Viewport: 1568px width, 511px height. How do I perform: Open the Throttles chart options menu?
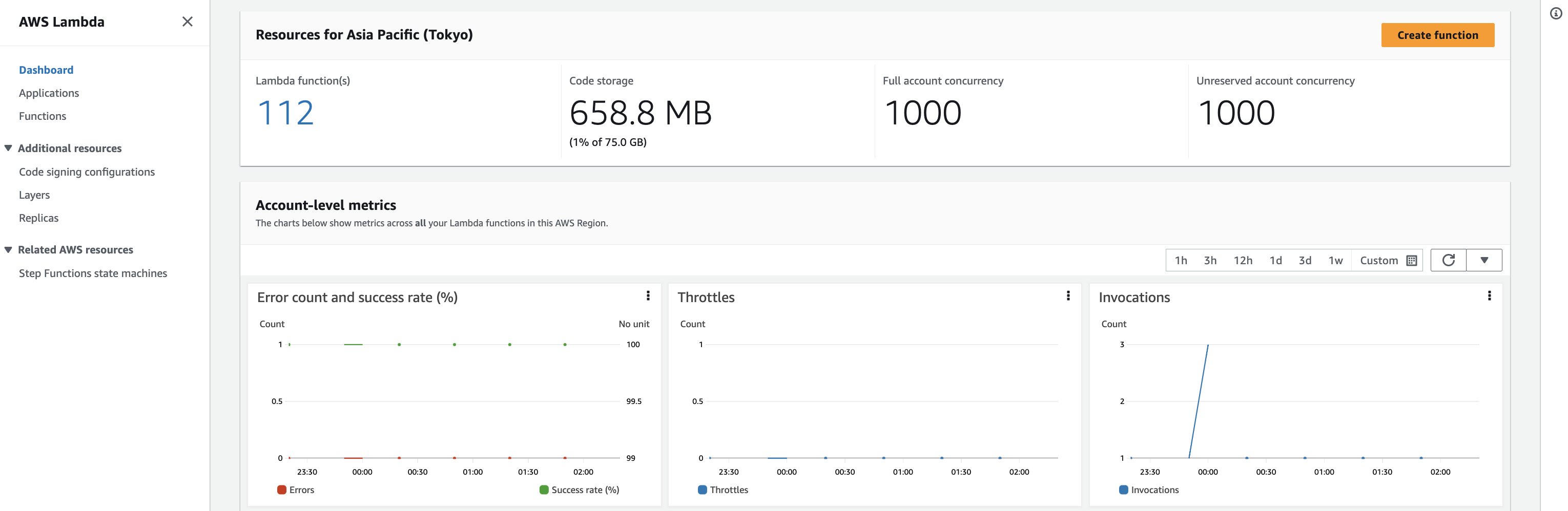[x=1068, y=295]
